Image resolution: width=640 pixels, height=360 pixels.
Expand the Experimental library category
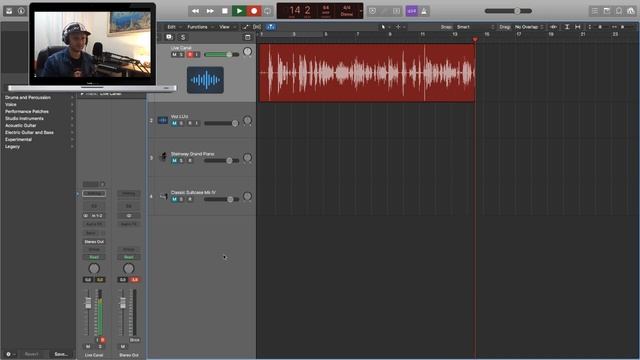pyautogui.click(x=39, y=139)
